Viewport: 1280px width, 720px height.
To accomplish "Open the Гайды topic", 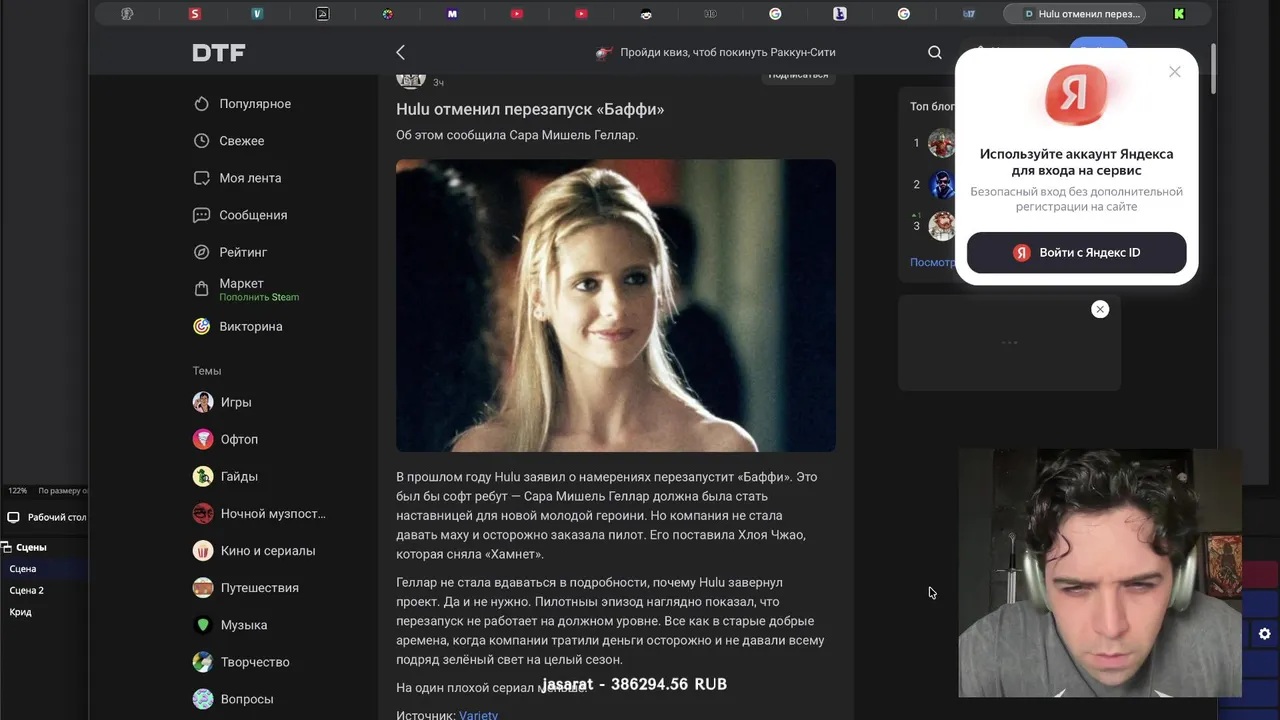I will pyautogui.click(x=239, y=476).
